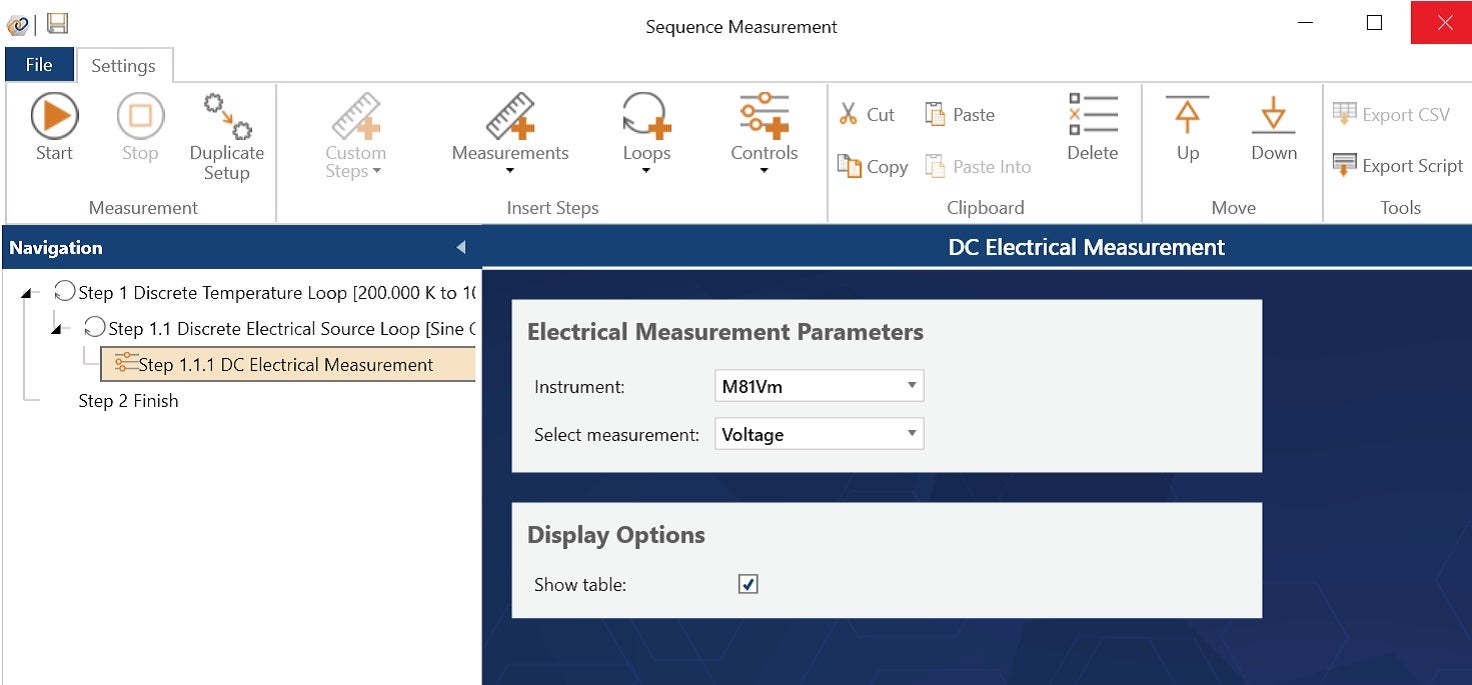Duplicate the current setup

click(227, 137)
